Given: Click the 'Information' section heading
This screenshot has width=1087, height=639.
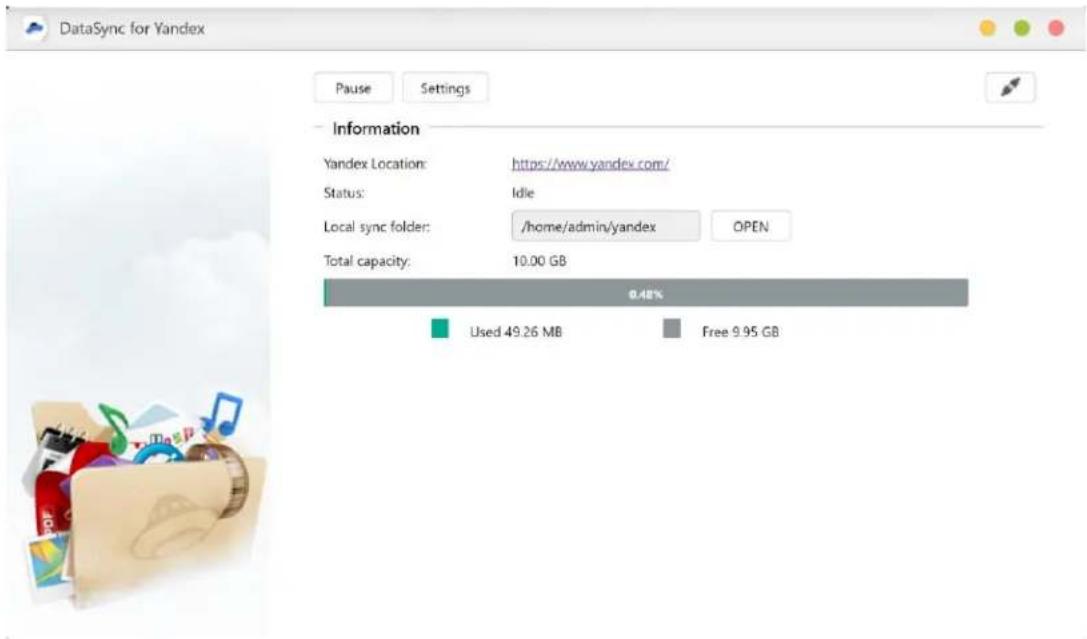Looking at the screenshot, I should click(376, 128).
